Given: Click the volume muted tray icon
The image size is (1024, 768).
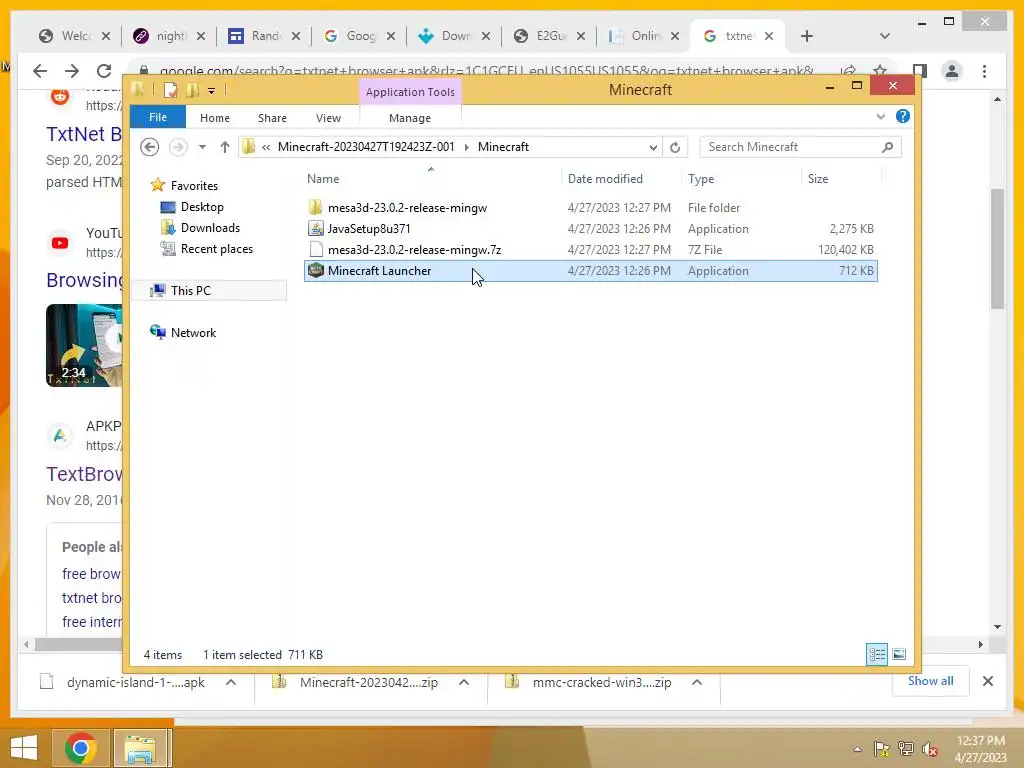Looking at the screenshot, I should coord(930,749).
